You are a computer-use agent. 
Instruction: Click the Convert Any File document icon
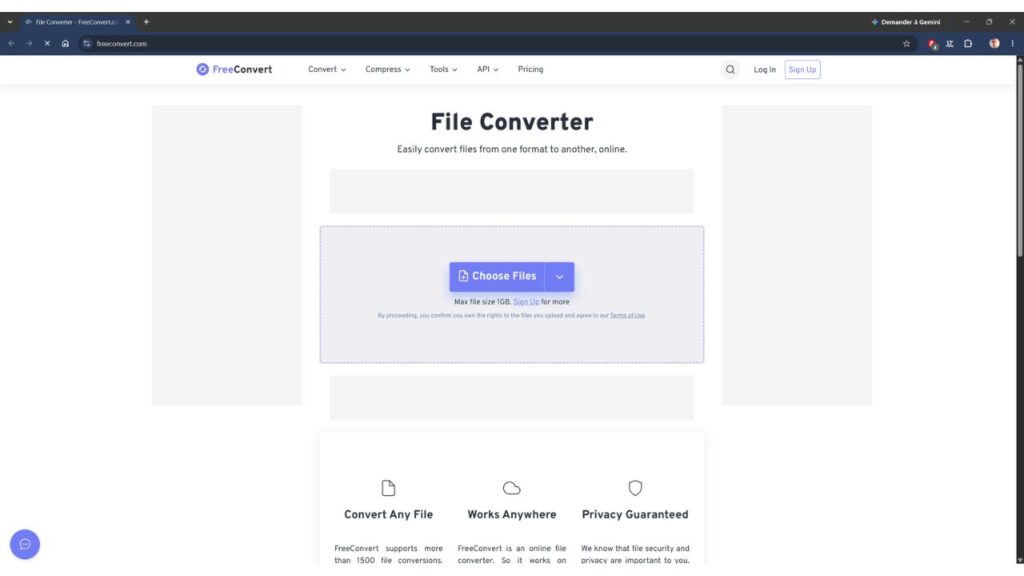point(389,488)
